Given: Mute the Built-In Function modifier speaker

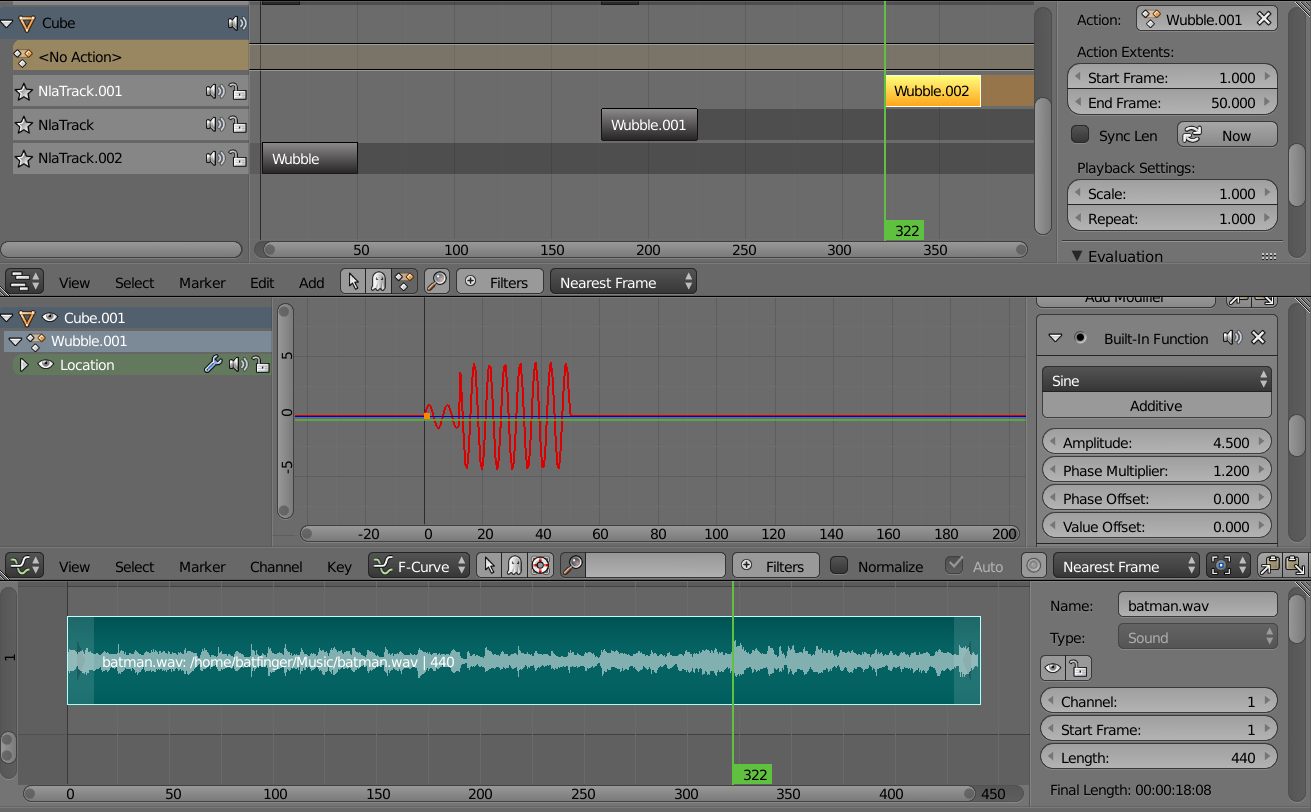Looking at the screenshot, I should click(x=1232, y=338).
